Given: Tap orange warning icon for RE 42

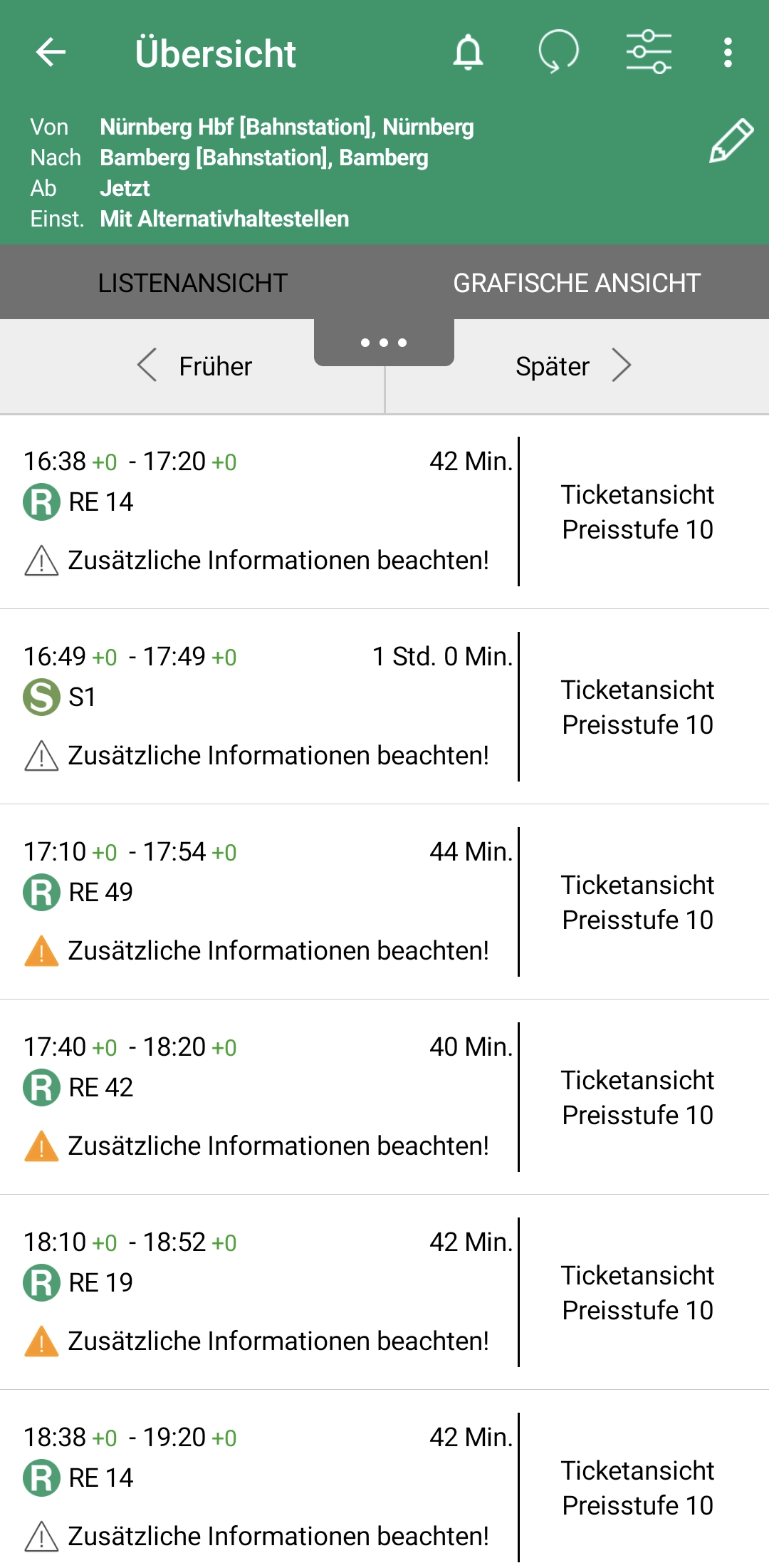Looking at the screenshot, I should pos(41,1146).
